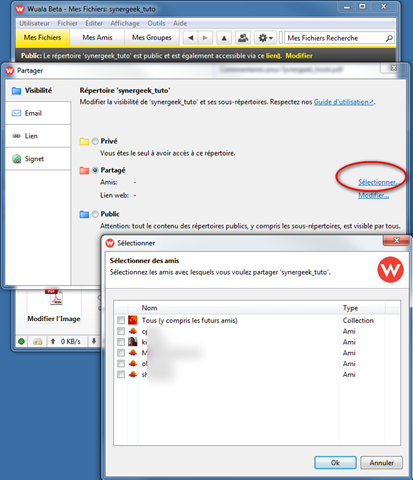Screen dimensions: 413x480
Task: Select the Public radio button
Action: (95, 214)
